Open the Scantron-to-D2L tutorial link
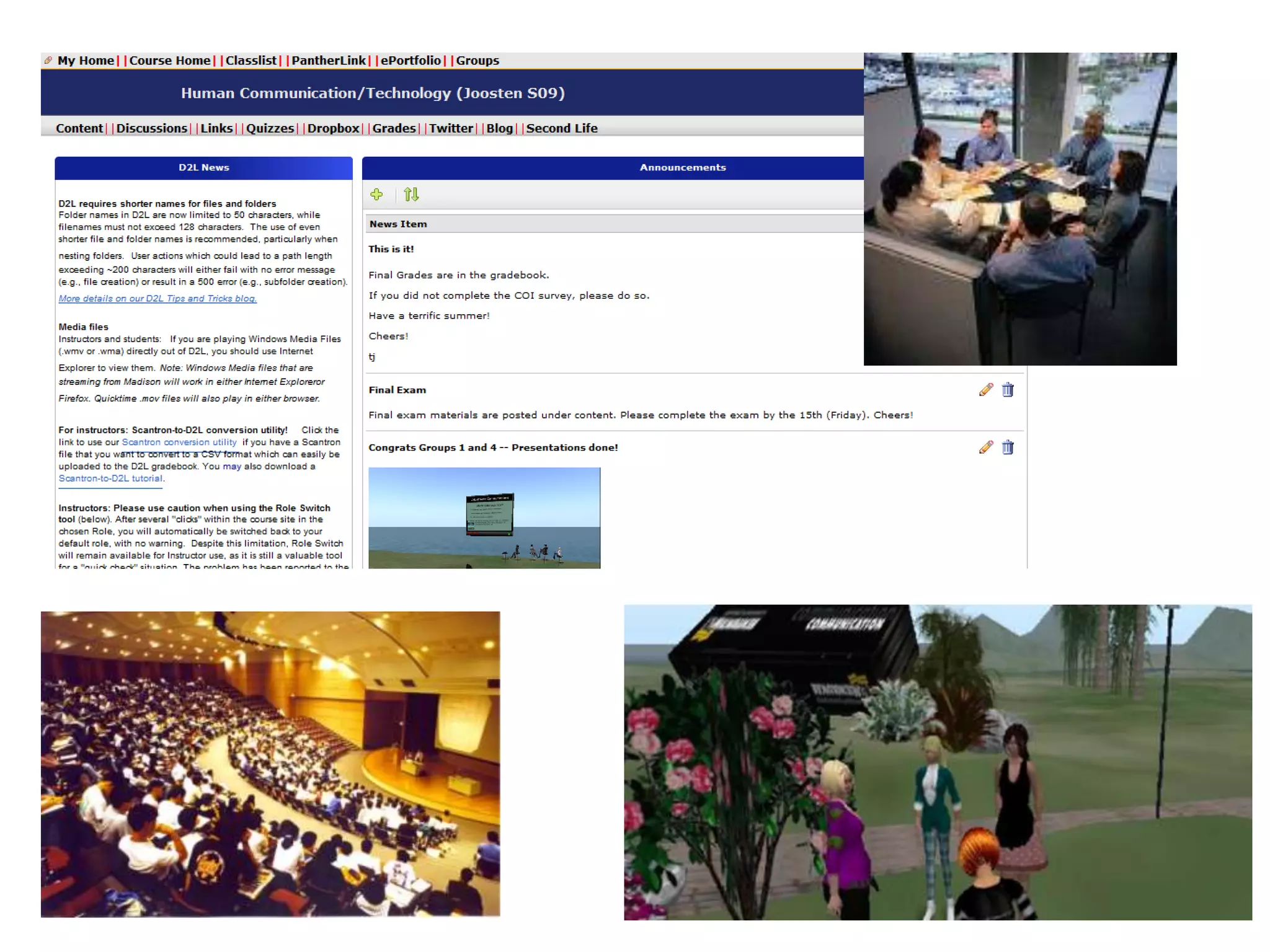 pyautogui.click(x=111, y=478)
